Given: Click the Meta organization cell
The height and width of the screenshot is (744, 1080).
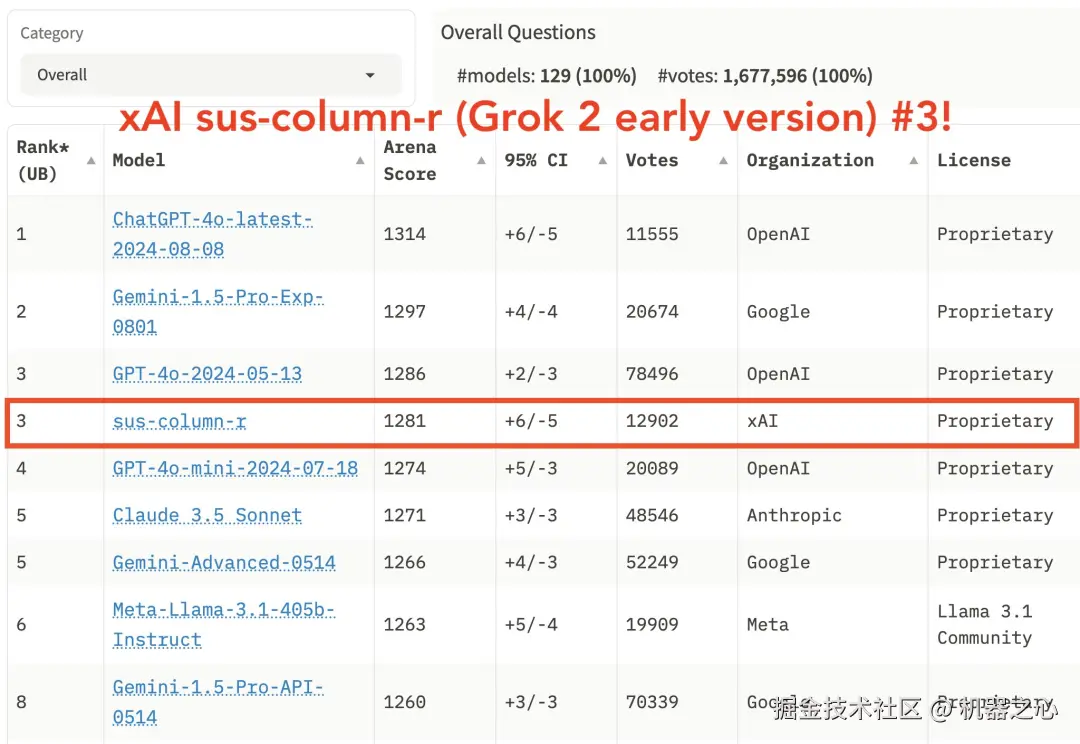Looking at the screenshot, I should tap(768, 625).
